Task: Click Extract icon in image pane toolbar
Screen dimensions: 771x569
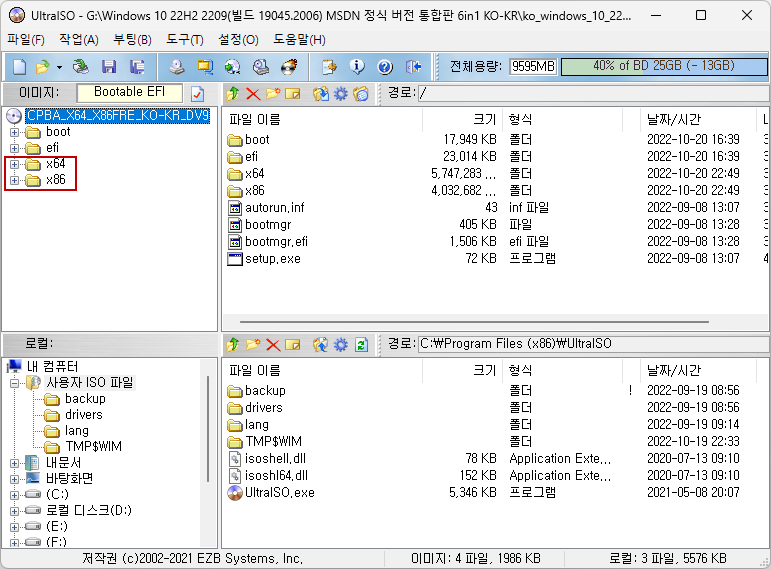Action: 321,93
